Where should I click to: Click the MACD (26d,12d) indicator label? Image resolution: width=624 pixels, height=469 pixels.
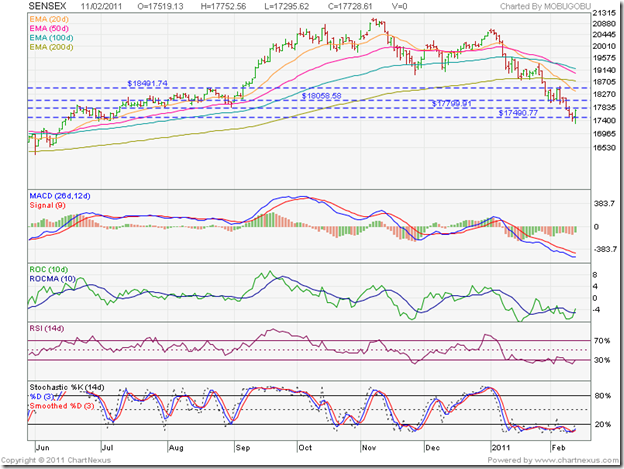(60, 196)
